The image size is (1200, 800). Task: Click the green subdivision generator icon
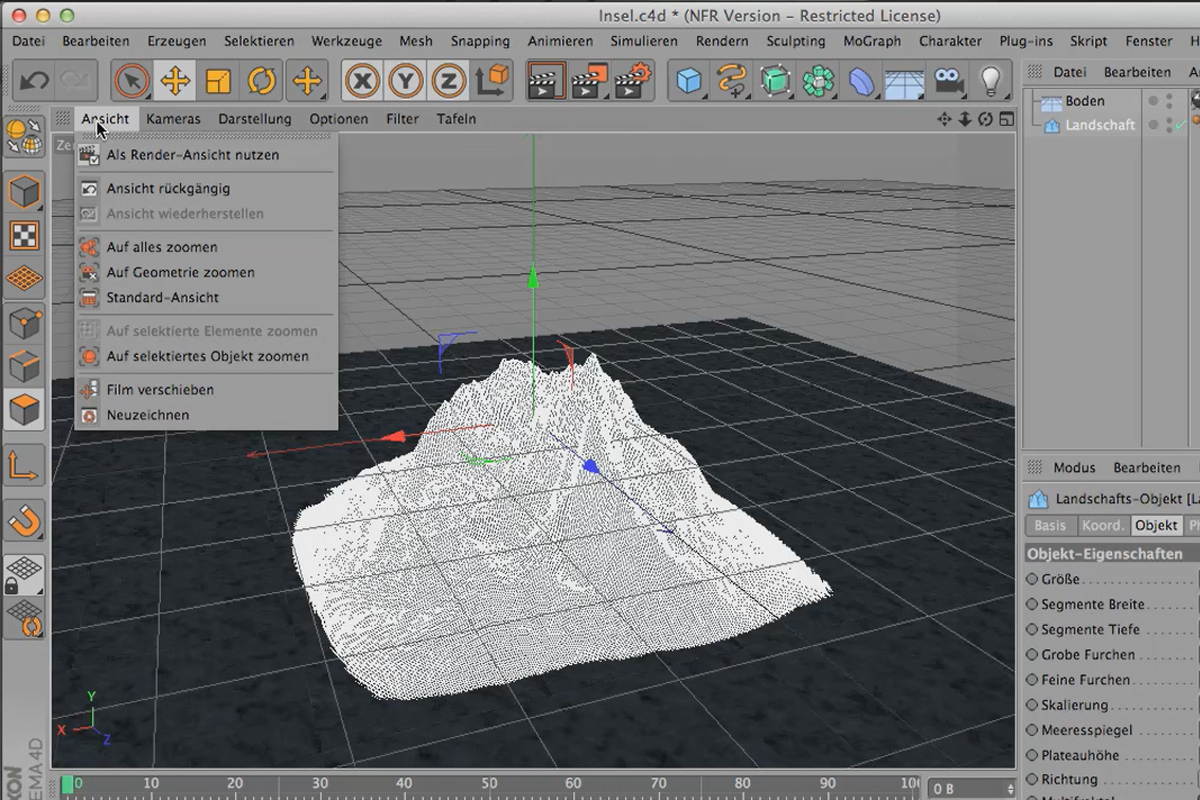pos(776,81)
